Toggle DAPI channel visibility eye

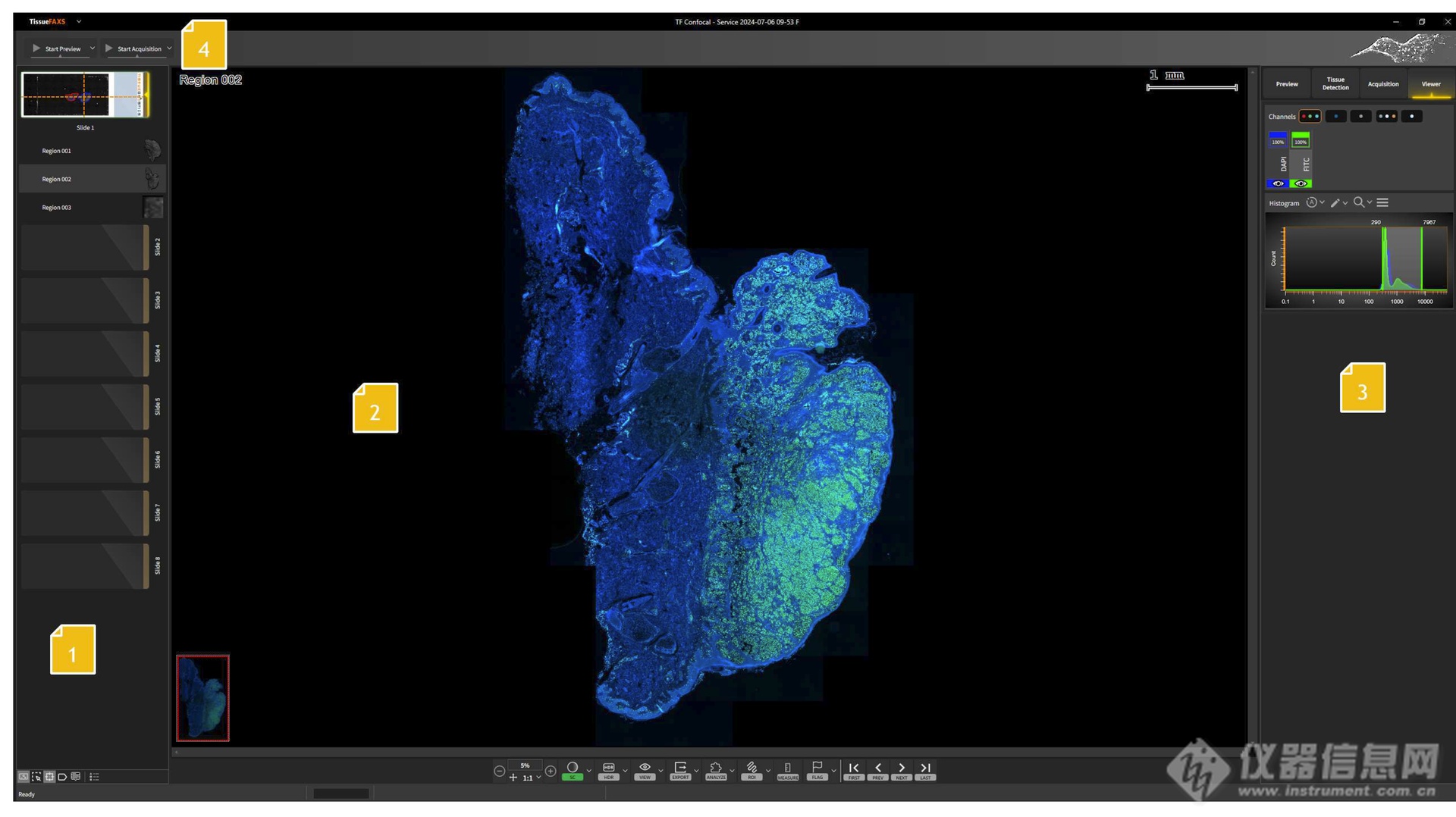[x=1278, y=183]
